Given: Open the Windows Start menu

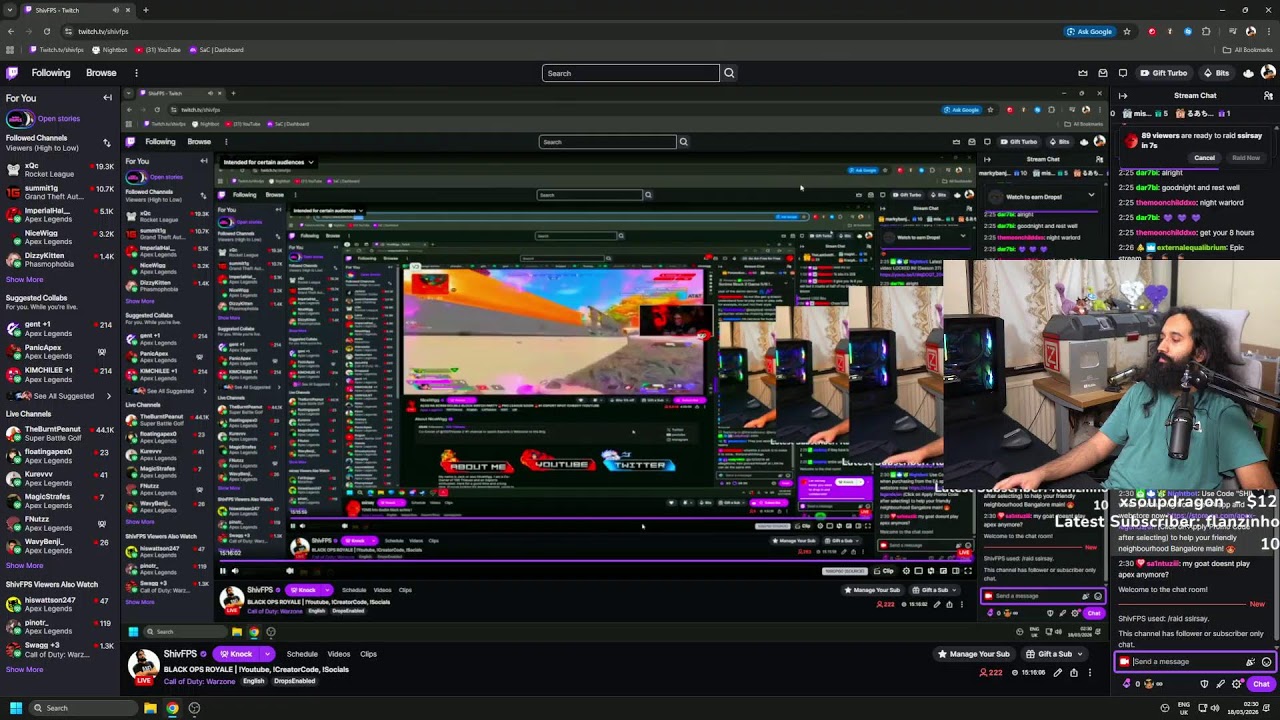Looking at the screenshot, I should (x=15, y=708).
